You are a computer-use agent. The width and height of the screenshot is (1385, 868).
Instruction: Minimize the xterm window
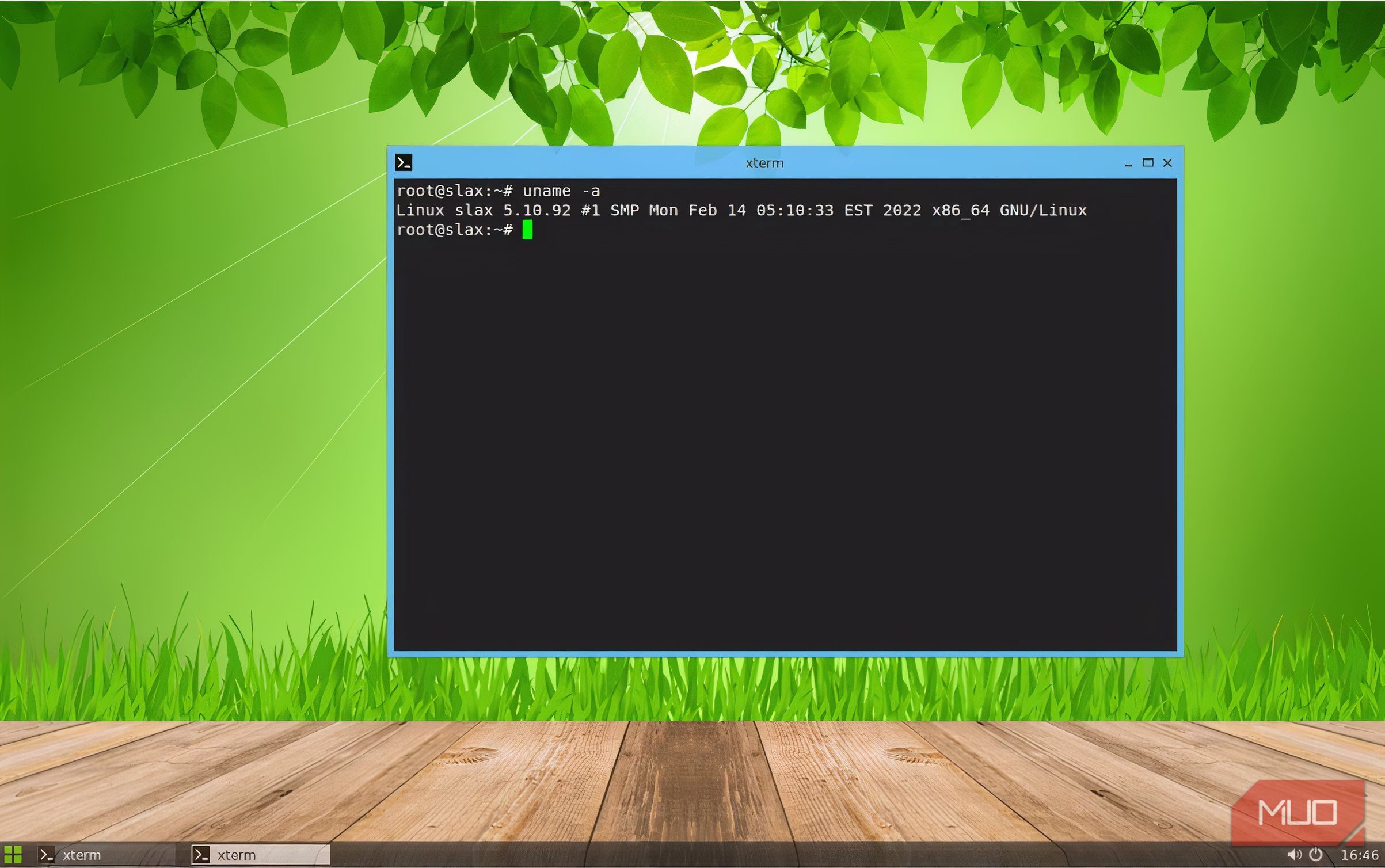1128,164
